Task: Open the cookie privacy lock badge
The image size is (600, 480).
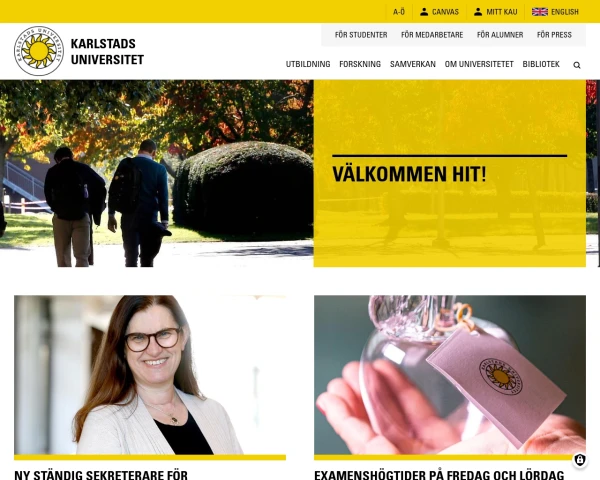Action: coord(580,460)
